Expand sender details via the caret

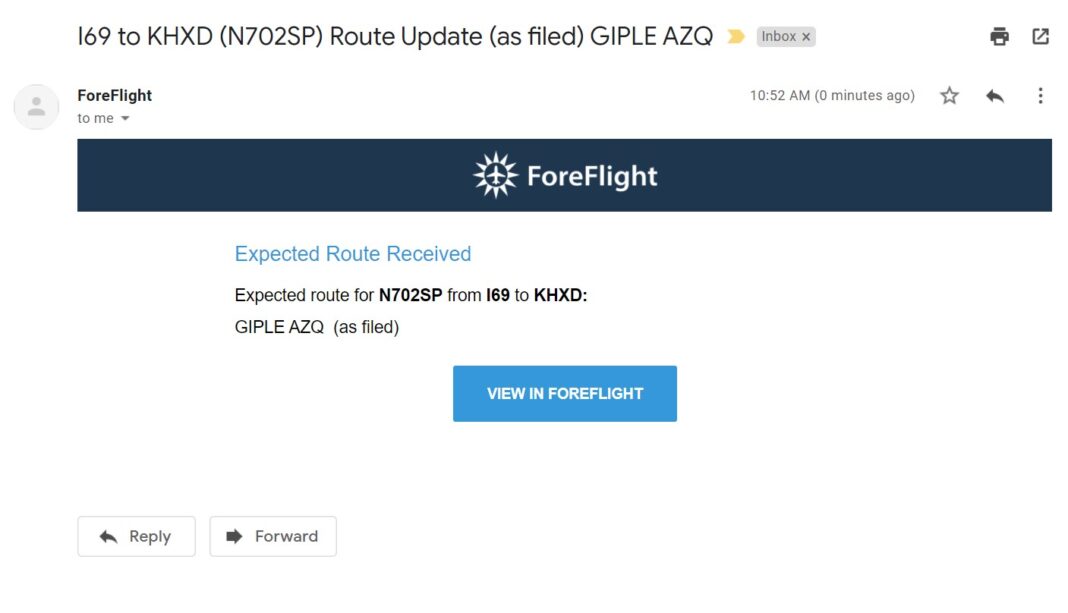click(x=124, y=118)
